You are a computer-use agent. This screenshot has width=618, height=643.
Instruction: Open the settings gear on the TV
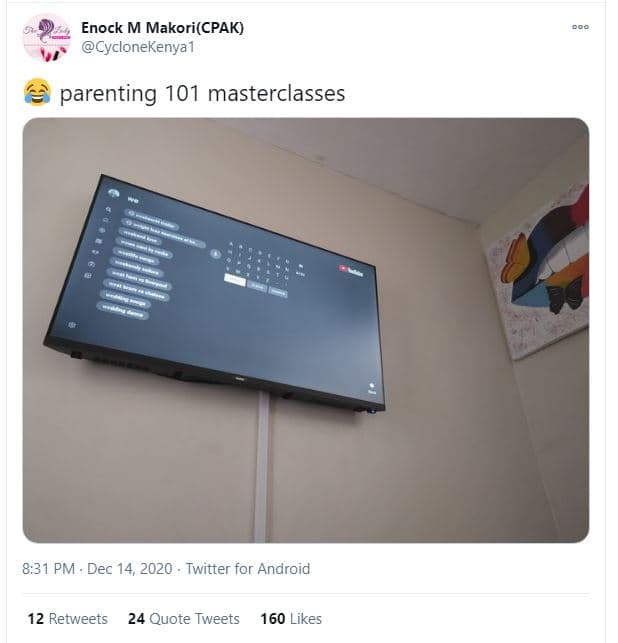coord(72,325)
